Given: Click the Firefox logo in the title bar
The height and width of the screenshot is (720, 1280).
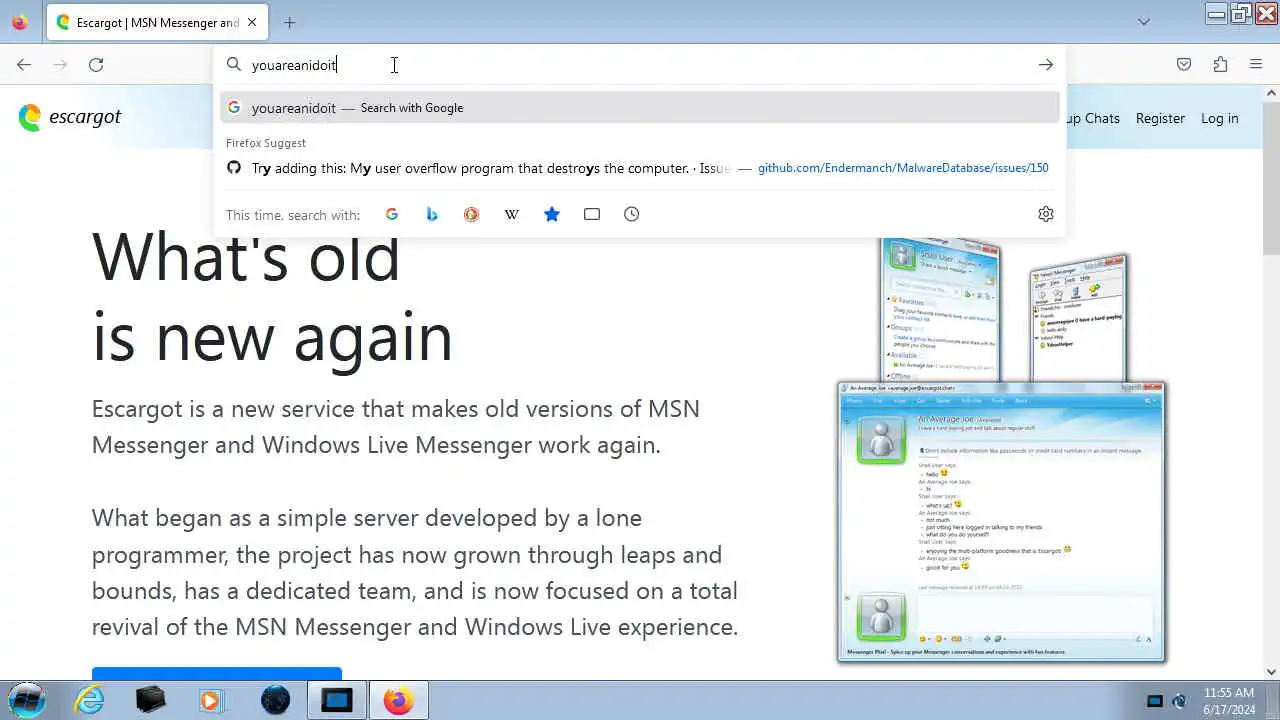Looking at the screenshot, I should (20, 22).
